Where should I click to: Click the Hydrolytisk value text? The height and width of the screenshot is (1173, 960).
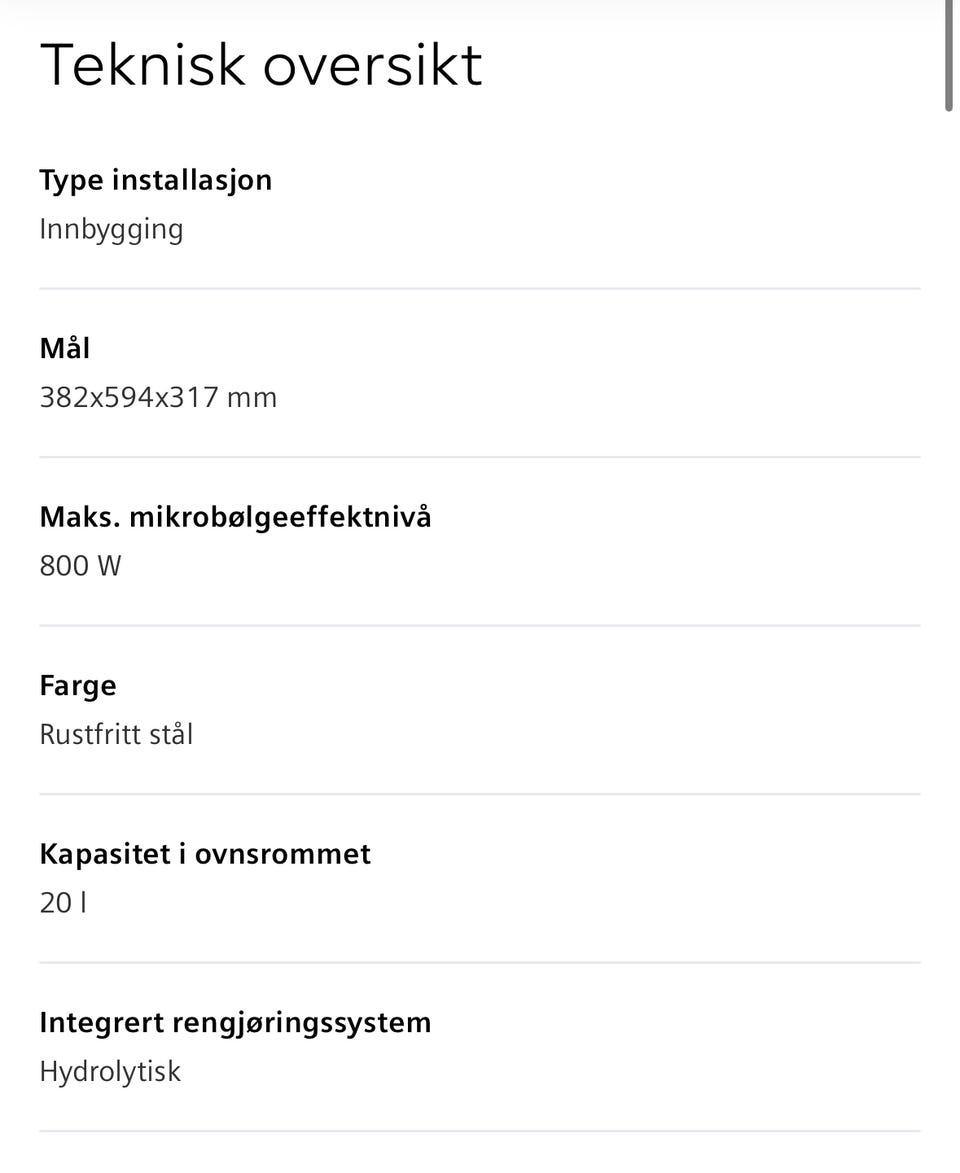pyautogui.click(x=110, y=1072)
